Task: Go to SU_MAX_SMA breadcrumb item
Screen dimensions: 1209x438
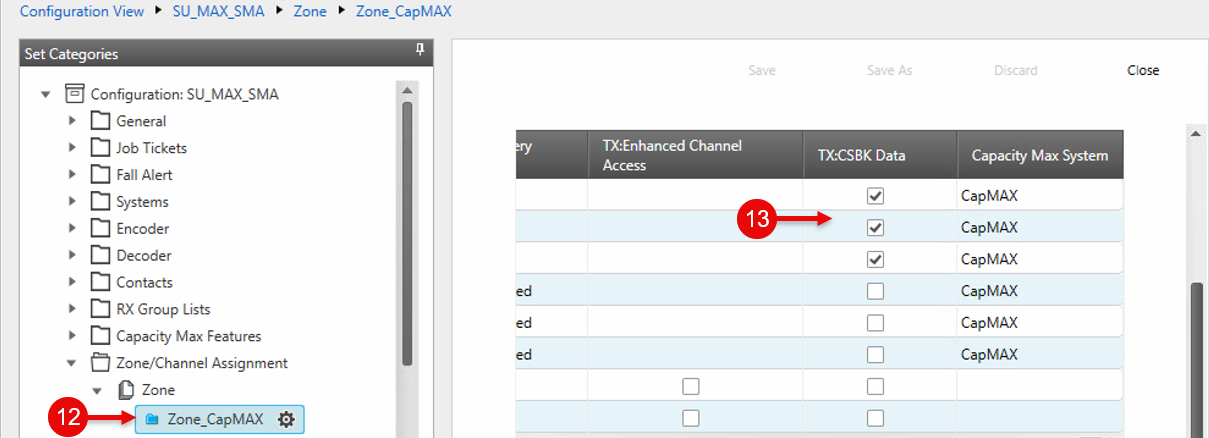Action: tap(219, 12)
